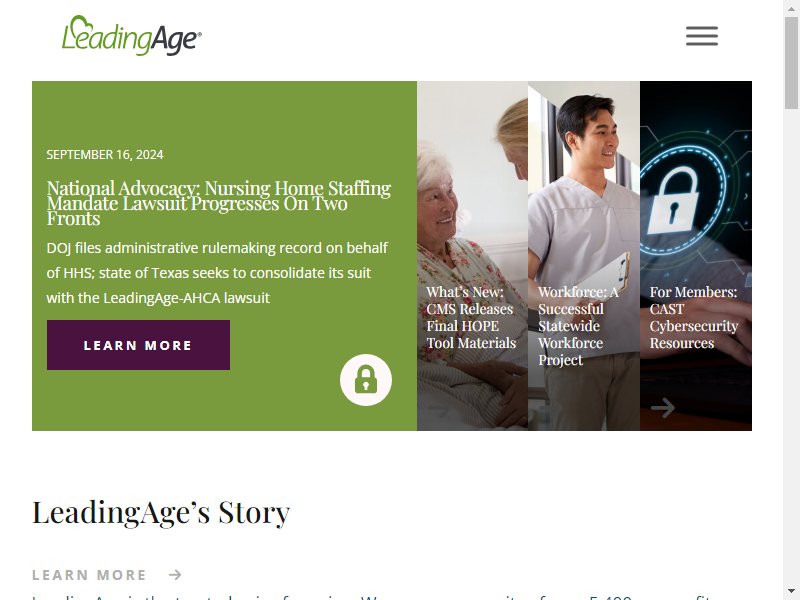Open What's New CMS HOPE Tool card
The height and width of the screenshot is (600, 800).
tap(471, 317)
